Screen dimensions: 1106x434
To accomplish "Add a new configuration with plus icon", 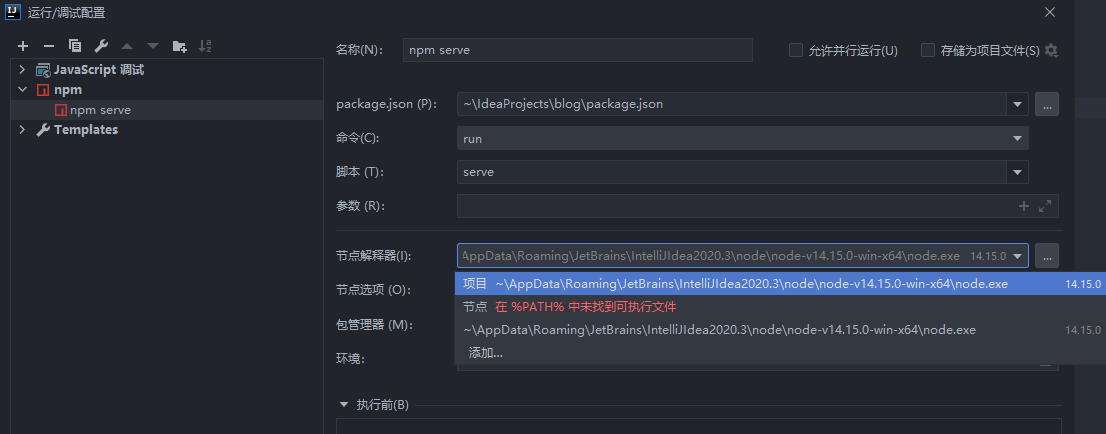I will pos(23,46).
